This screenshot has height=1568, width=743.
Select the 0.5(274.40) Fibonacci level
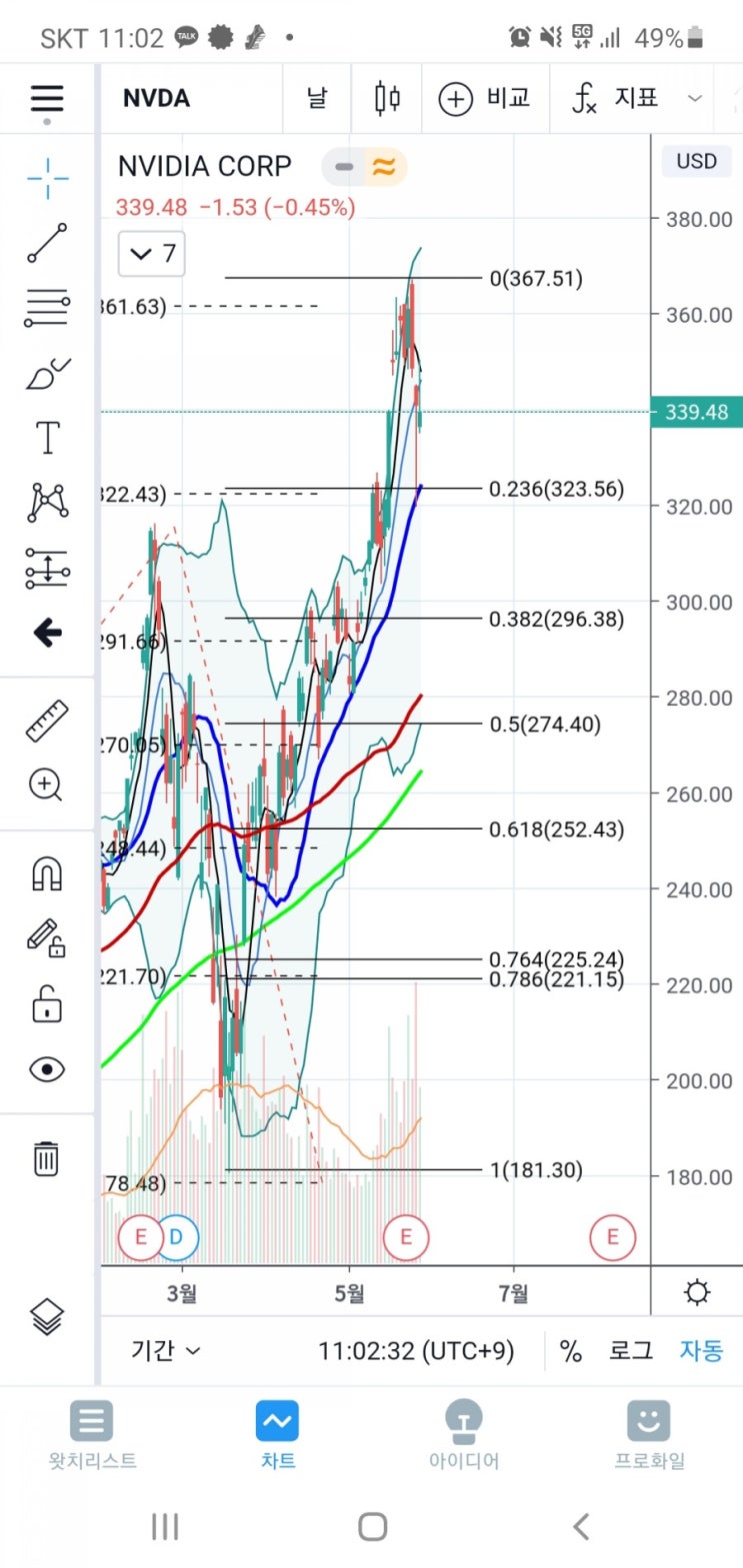(545, 724)
